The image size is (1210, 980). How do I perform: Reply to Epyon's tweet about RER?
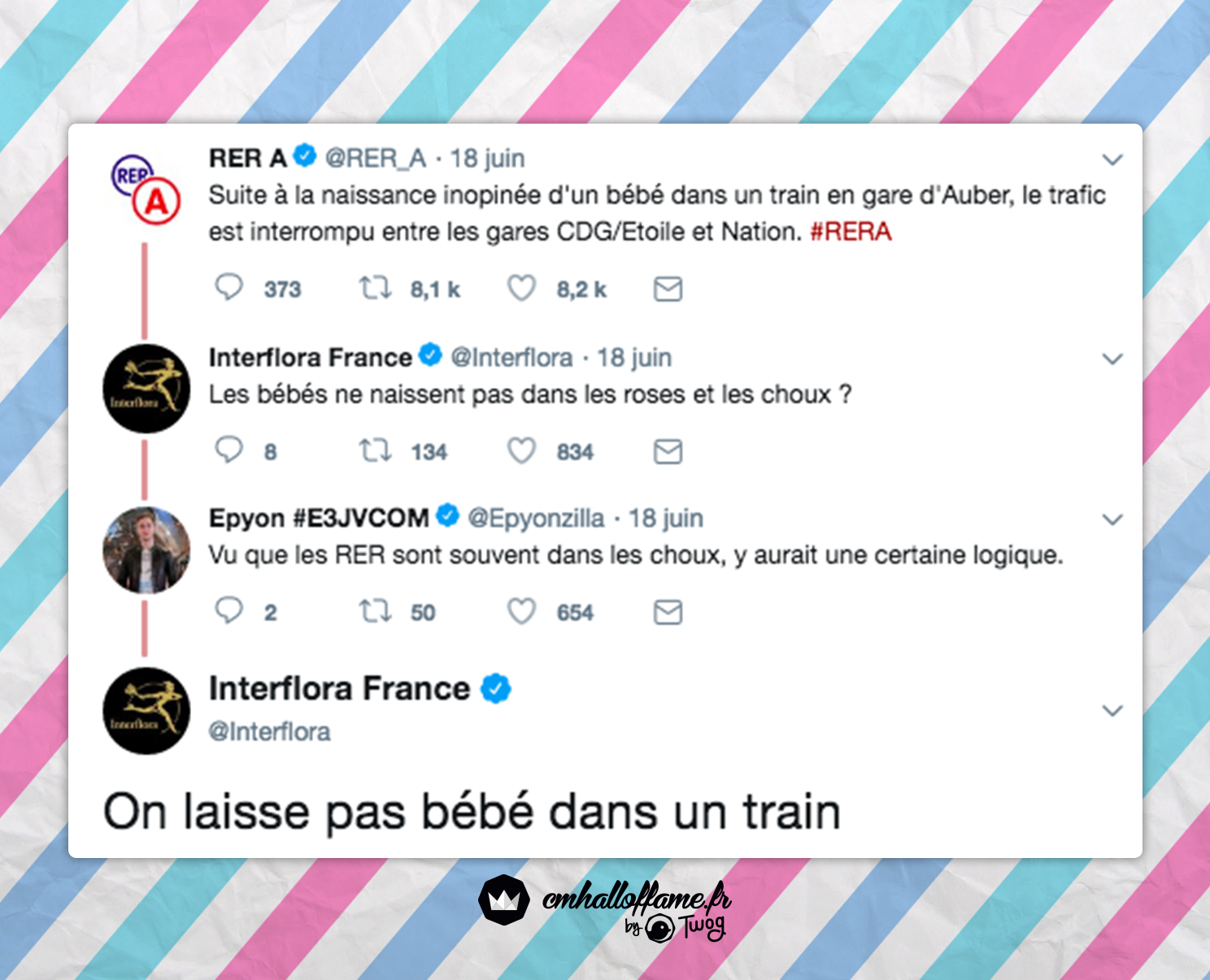[x=229, y=610]
